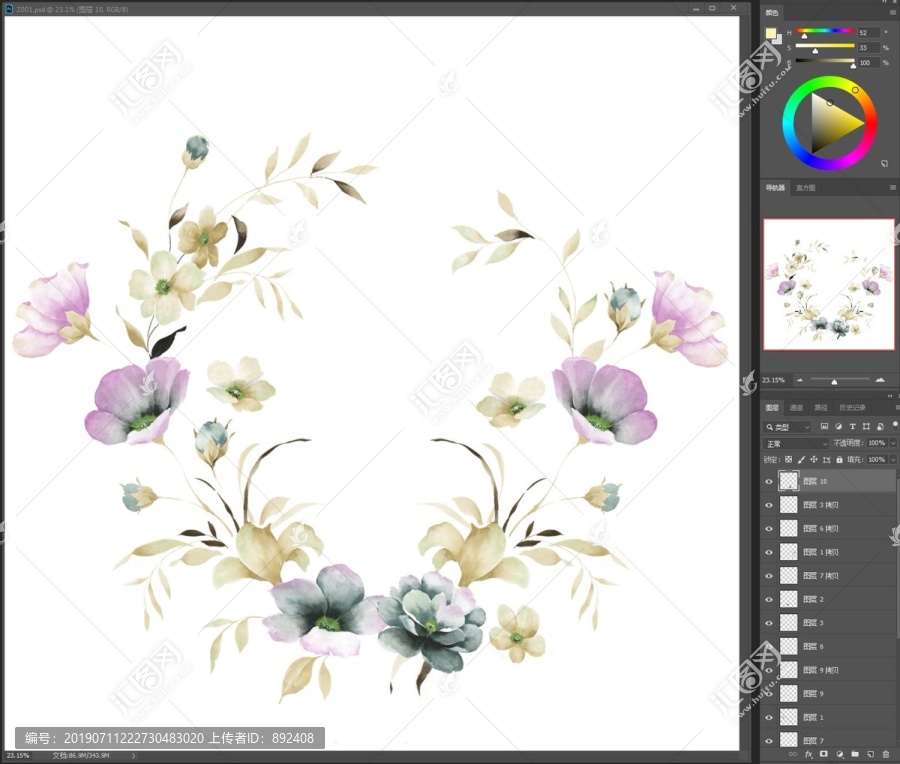Hide layer 图层 2

click(x=769, y=599)
